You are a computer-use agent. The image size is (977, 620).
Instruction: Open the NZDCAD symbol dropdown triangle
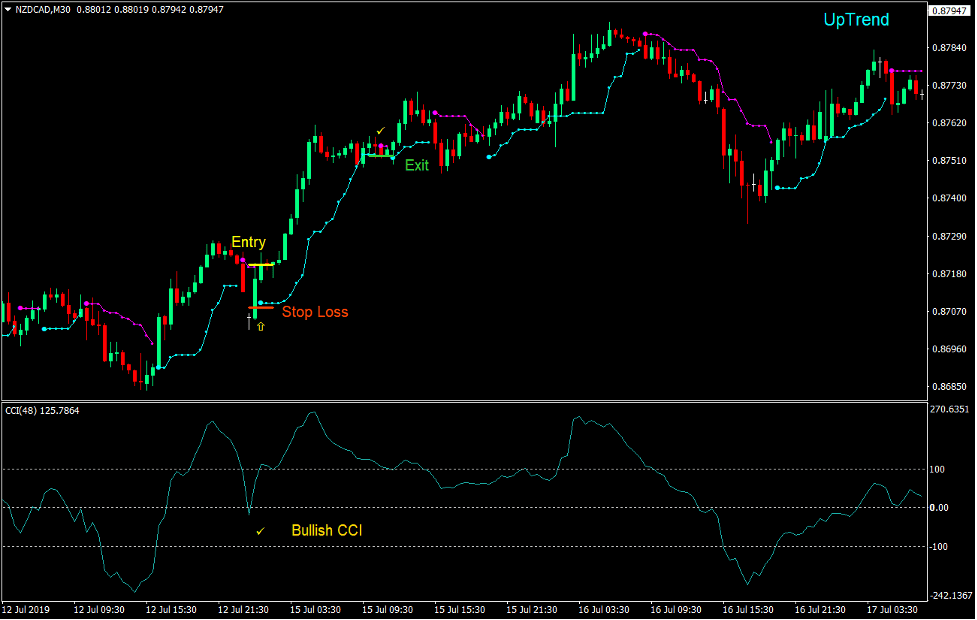(x=8, y=8)
